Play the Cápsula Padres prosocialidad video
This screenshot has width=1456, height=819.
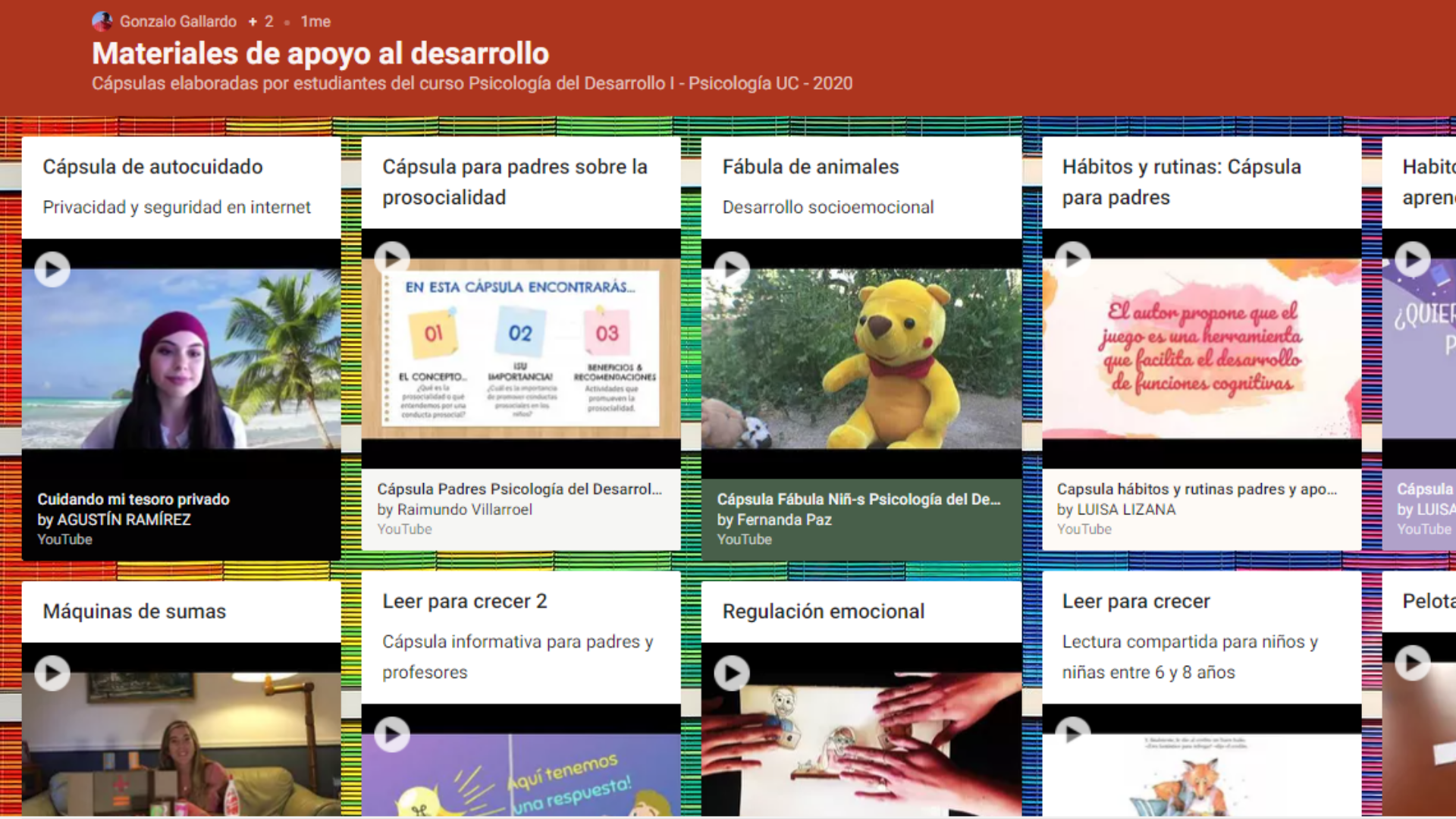pos(392,259)
